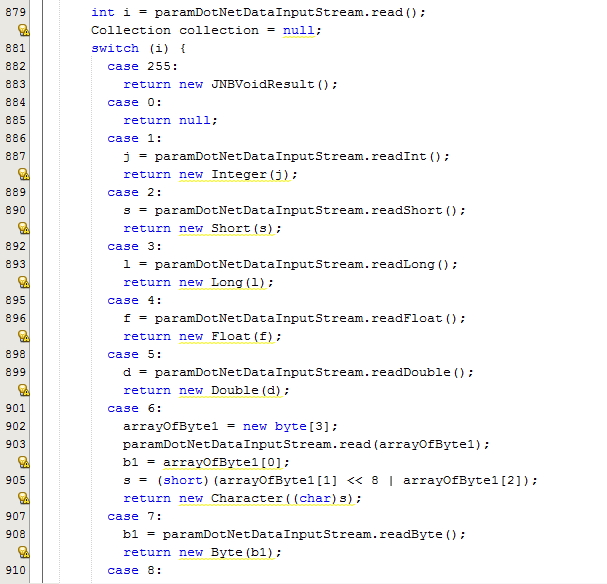Image resolution: width=607 pixels, height=584 pixels.
Task: Click the '(short)' cast keyword
Action: point(183,480)
